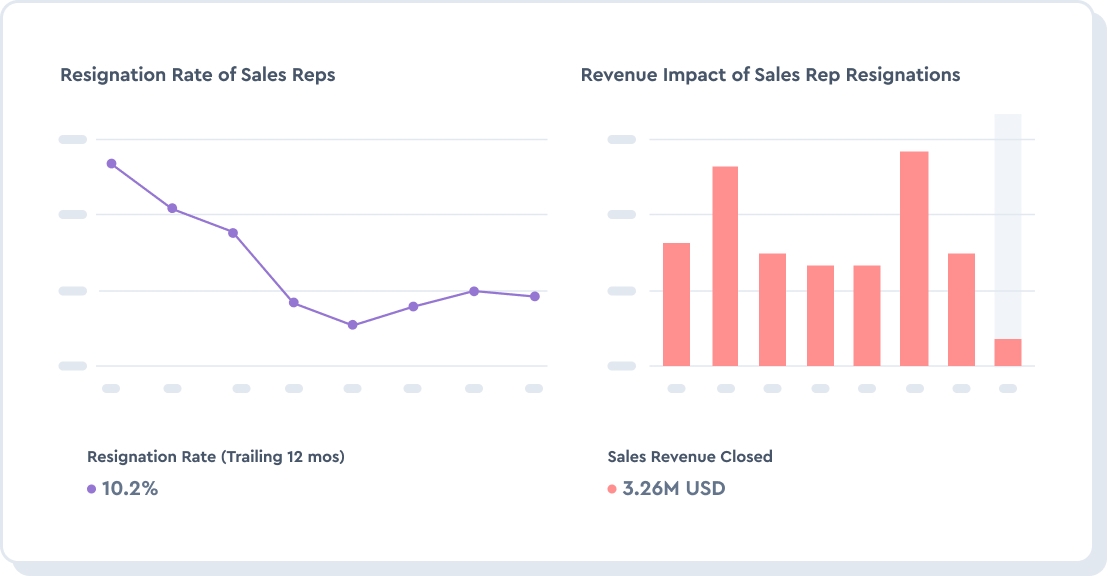Select the Resignation Rate of Sales Reps title
Viewport: 1108px width, 576px height.
click(x=197, y=74)
